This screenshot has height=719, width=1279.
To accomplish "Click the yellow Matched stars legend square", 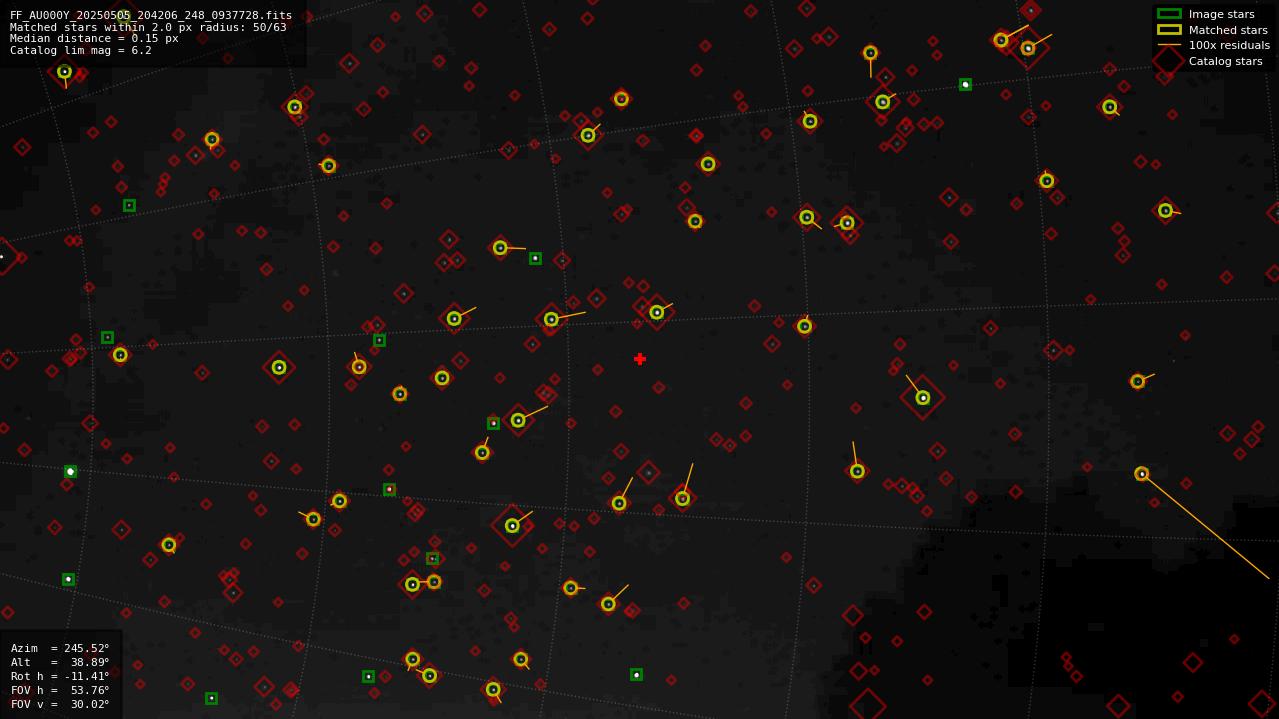I will (1169, 30).
